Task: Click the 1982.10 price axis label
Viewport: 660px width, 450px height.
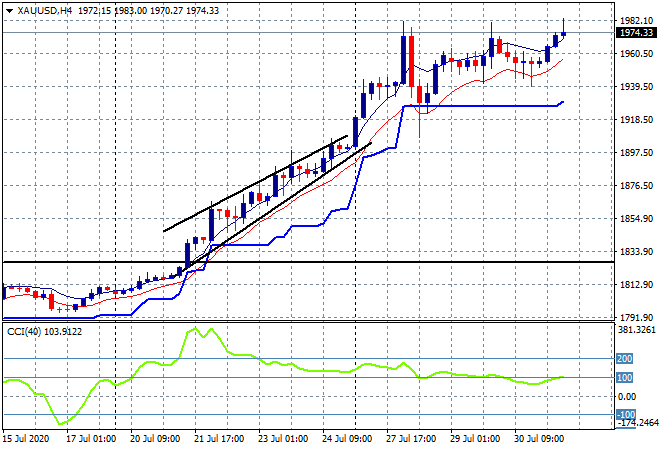Action: 636,21
